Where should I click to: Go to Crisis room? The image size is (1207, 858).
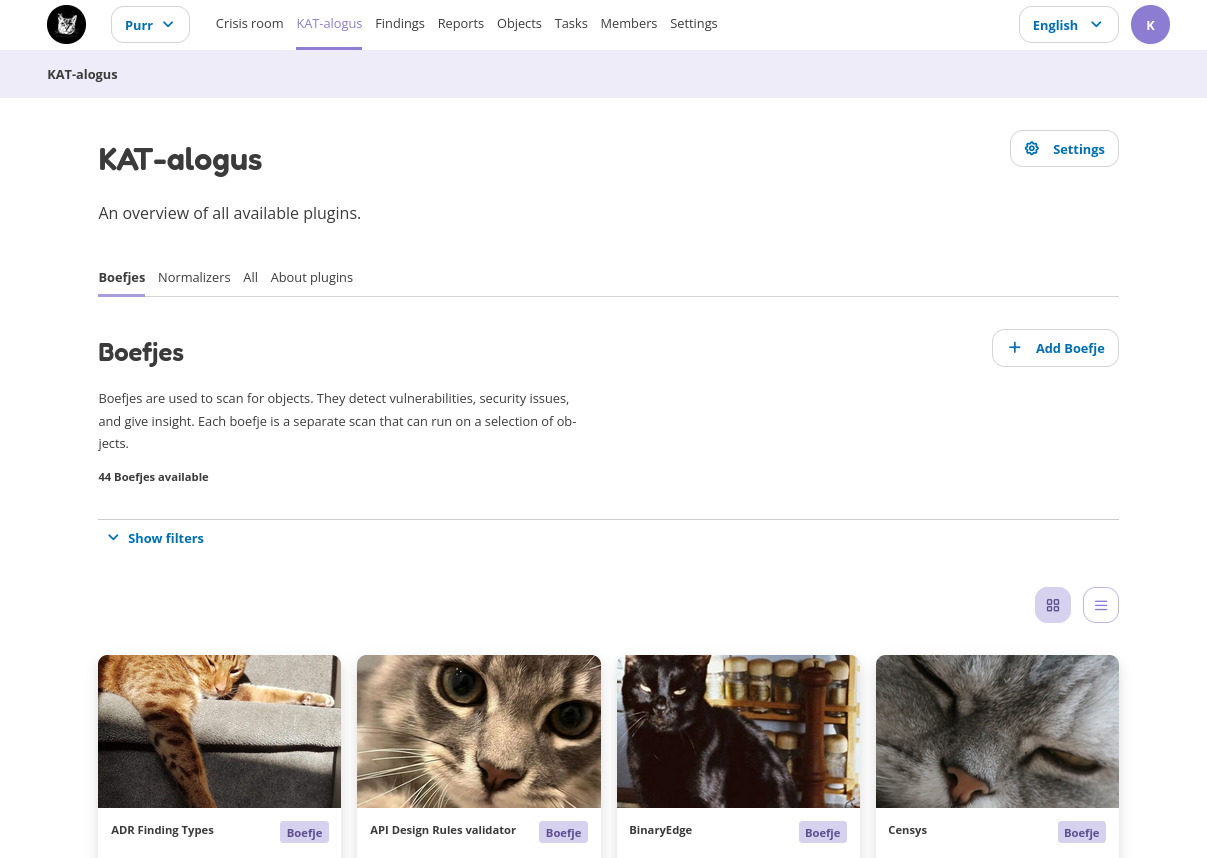(x=249, y=23)
